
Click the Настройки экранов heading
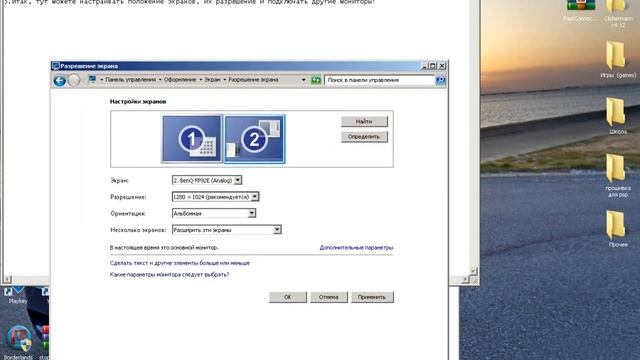pos(138,102)
